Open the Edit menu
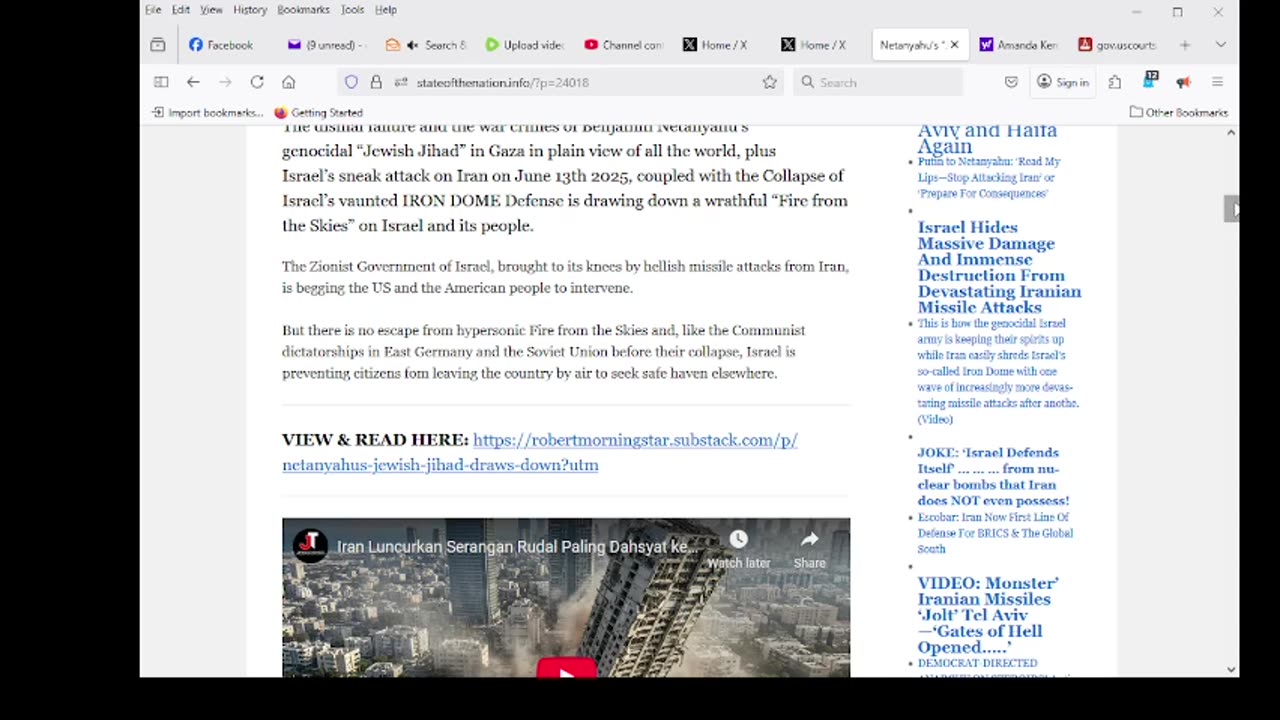The height and width of the screenshot is (720, 1280). [x=181, y=10]
